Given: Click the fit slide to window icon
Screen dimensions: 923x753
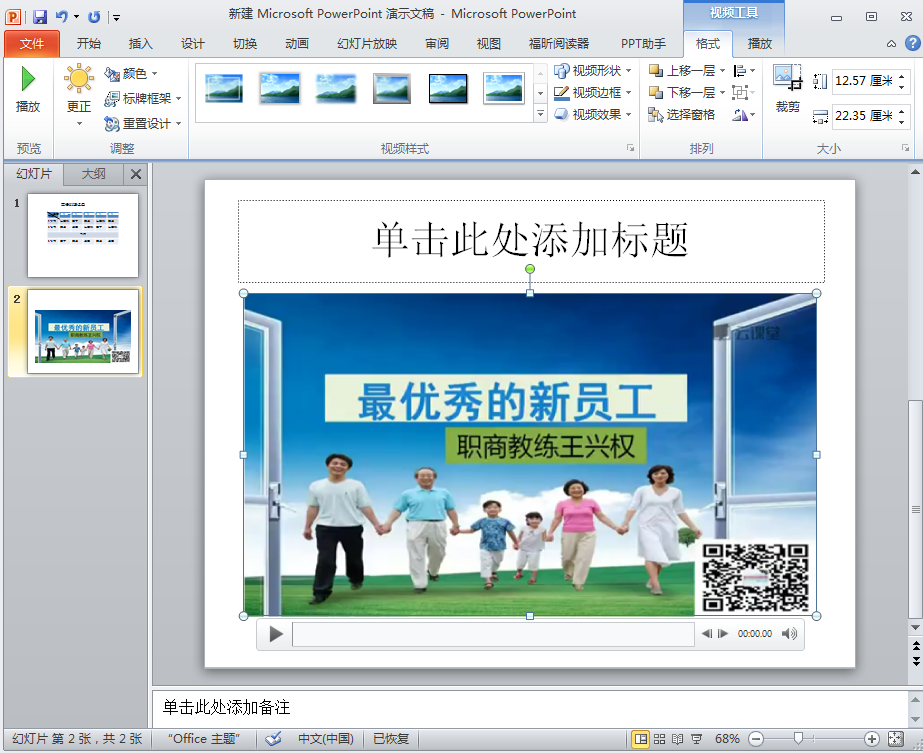Looking at the screenshot, I should [x=896, y=739].
